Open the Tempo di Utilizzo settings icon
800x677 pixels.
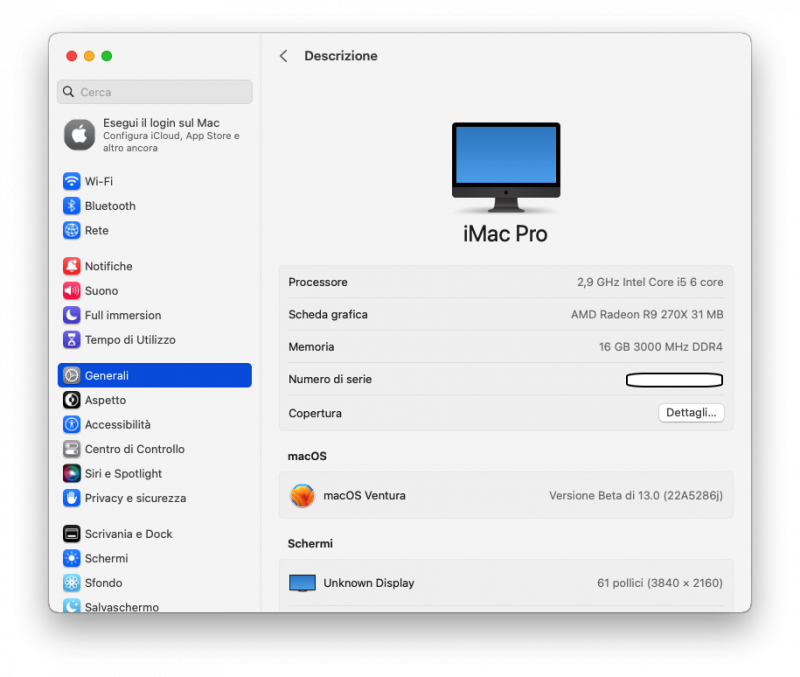pyautogui.click(x=71, y=340)
